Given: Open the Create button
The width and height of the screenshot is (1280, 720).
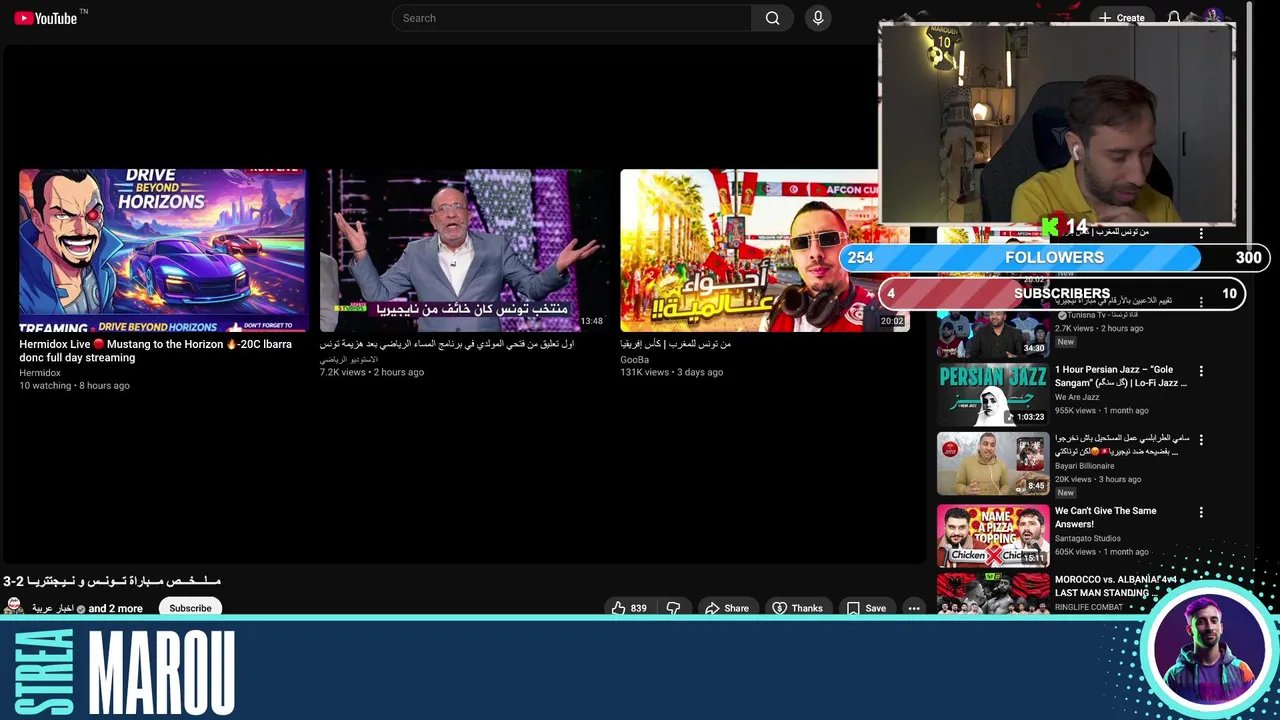Looking at the screenshot, I should pos(1122,18).
